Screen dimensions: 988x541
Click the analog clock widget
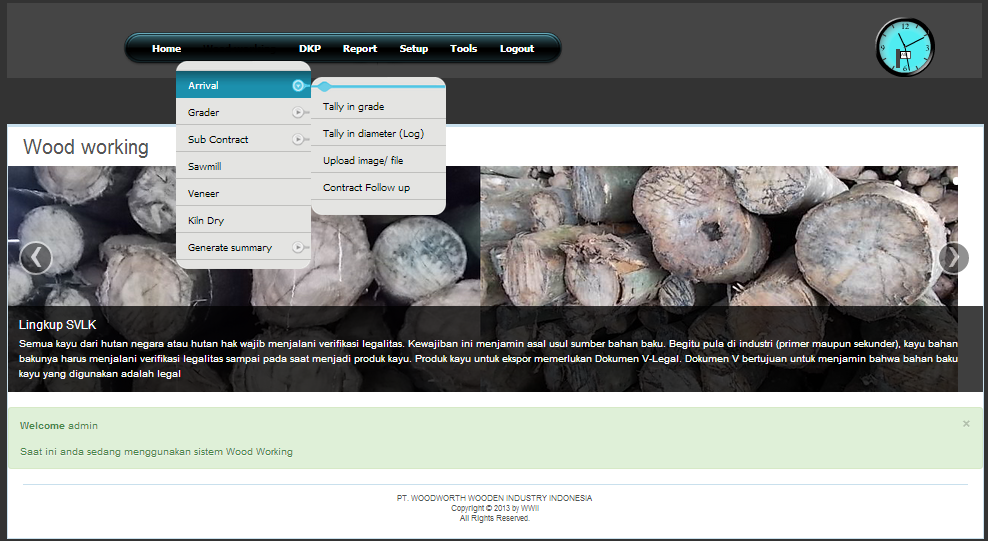(x=905, y=47)
